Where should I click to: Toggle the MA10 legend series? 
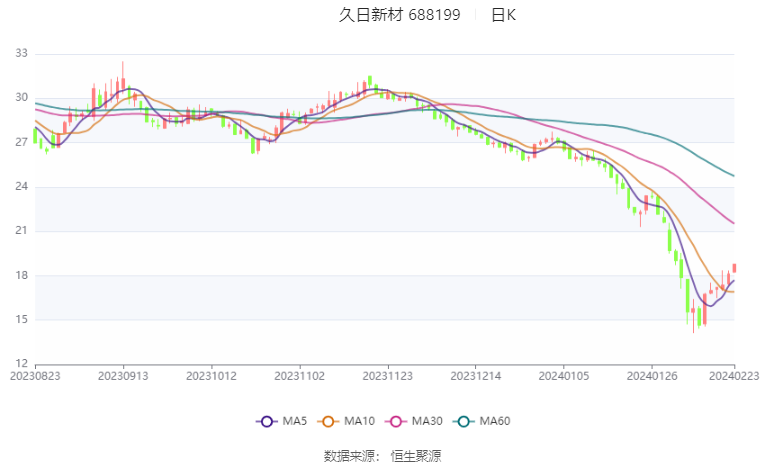coord(346,421)
